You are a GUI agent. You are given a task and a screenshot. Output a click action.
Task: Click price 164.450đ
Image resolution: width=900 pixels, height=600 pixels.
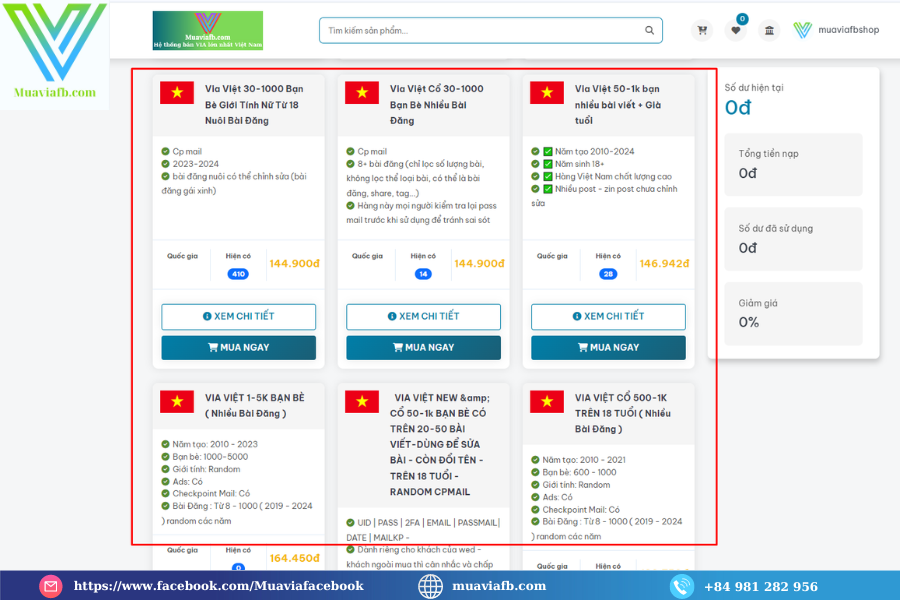click(294, 558)
